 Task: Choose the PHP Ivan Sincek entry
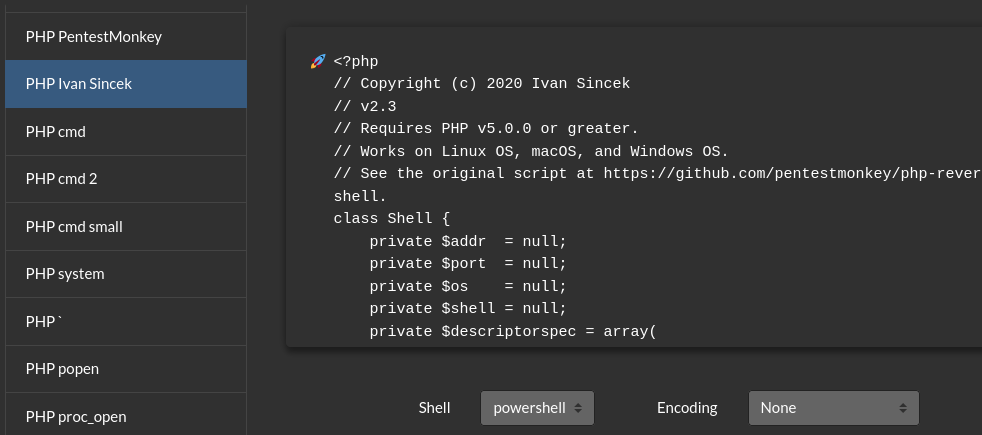pyautogui.click(x=126, y=84)
